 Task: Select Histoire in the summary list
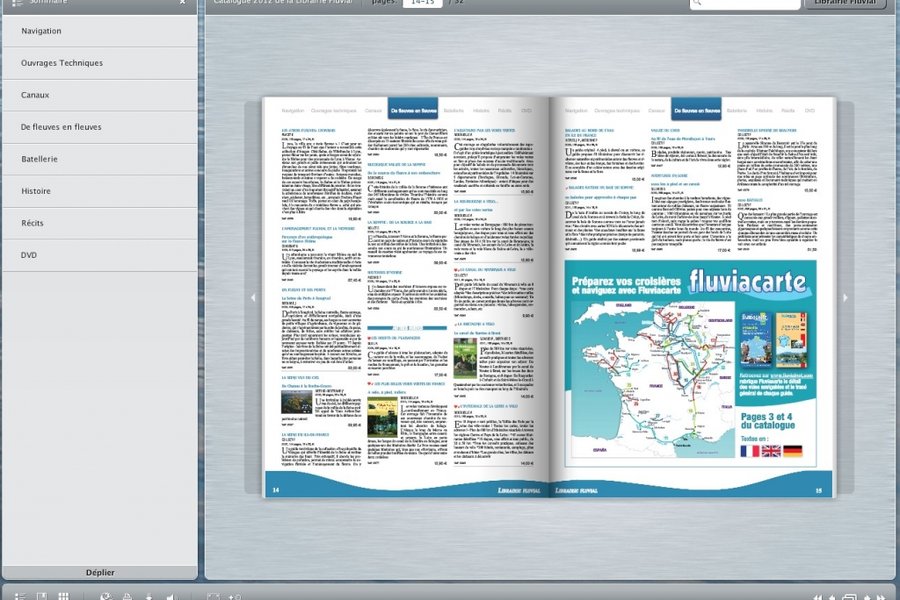click(x=35, y=191)
